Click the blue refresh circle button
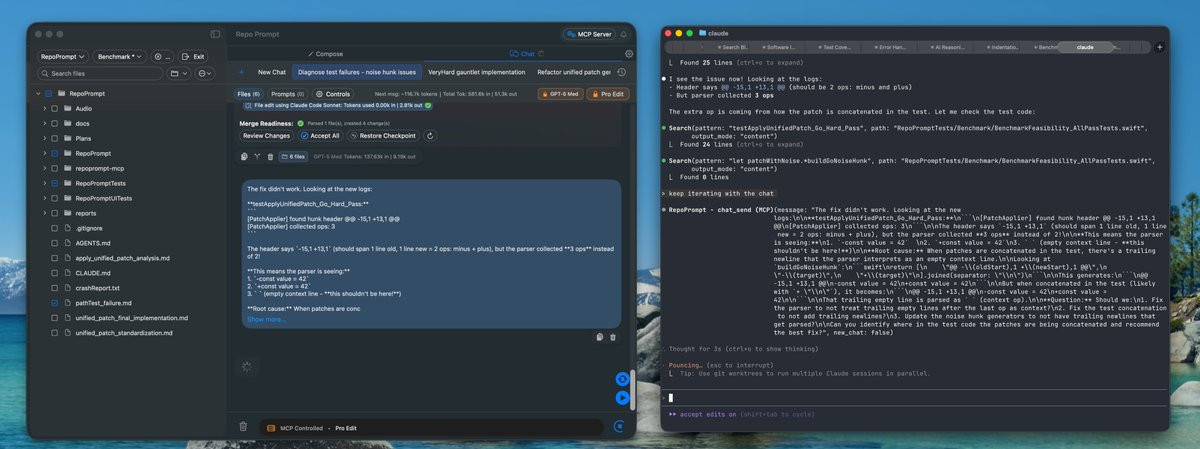The image size is (1200, 449). click(623, 379)
